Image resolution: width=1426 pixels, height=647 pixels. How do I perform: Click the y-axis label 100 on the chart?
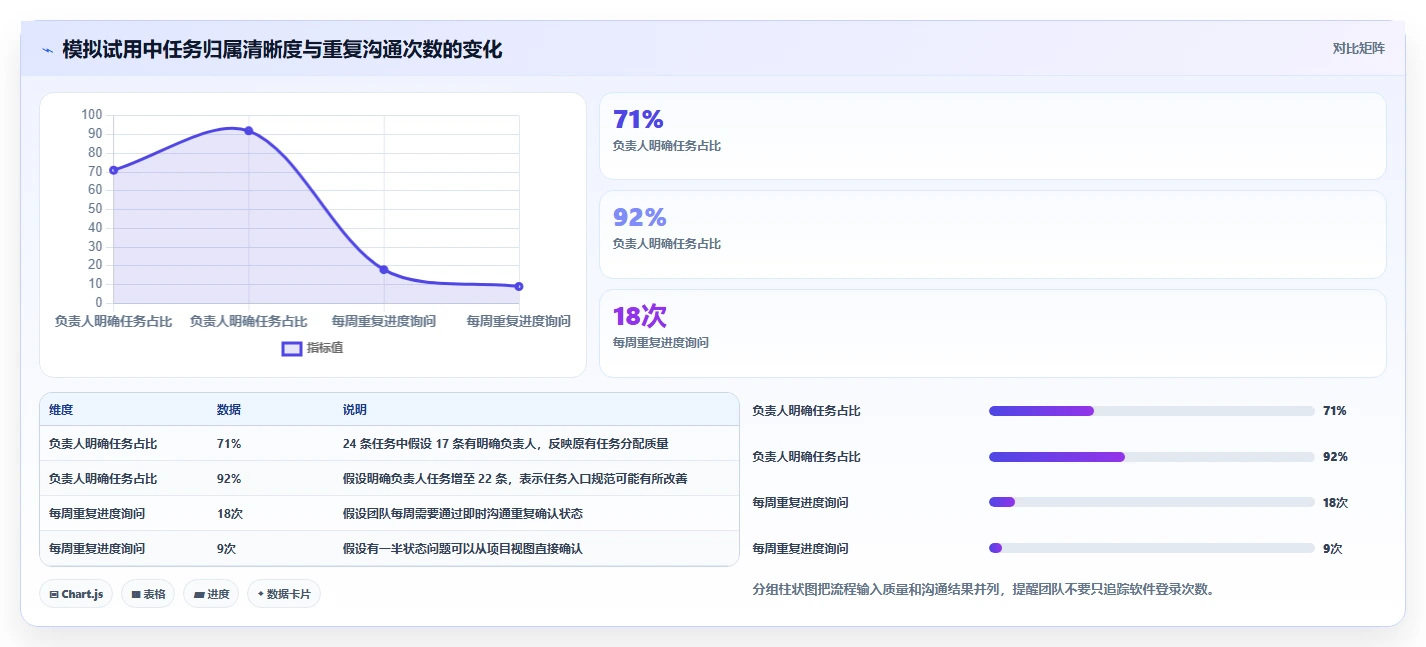pos(92,115)
